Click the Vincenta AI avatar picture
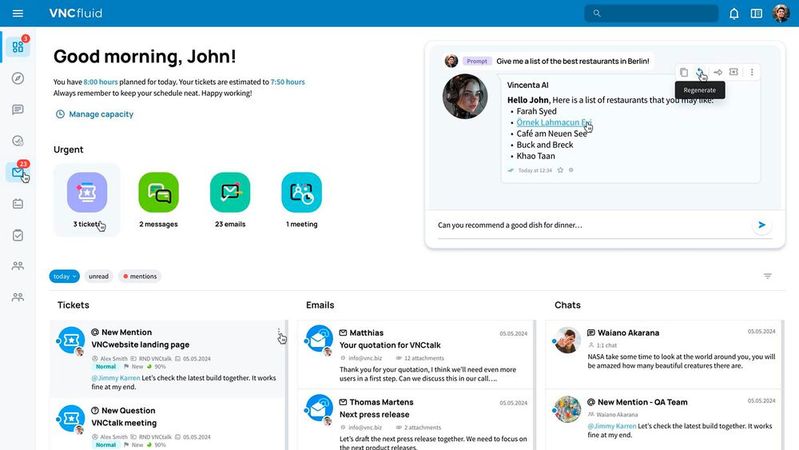The width and height of the screenshot is (799, 450). coord(465,96)
